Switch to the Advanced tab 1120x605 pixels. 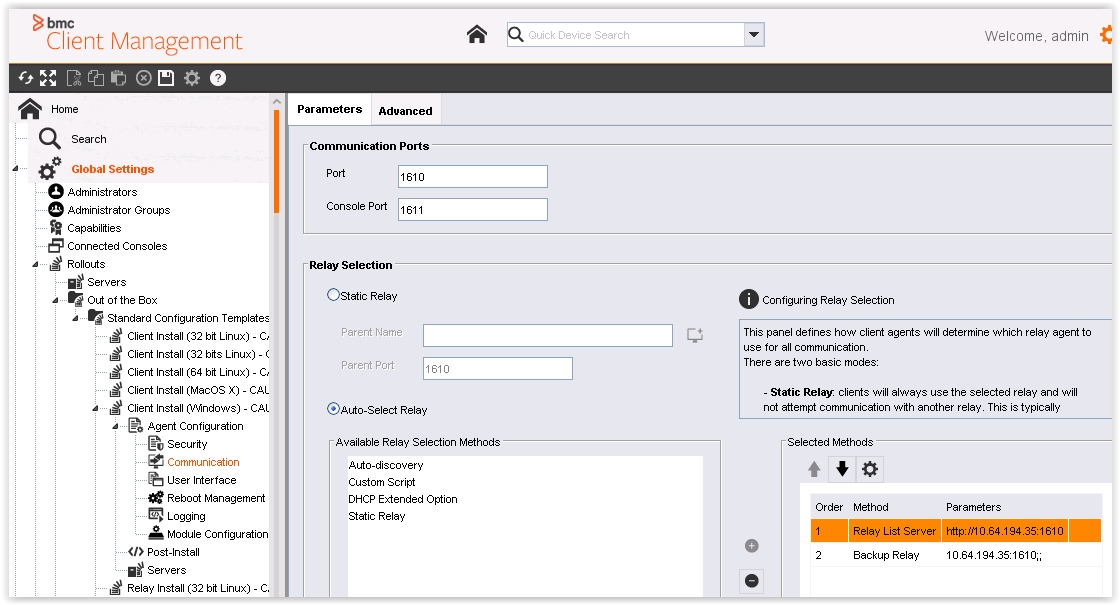[x=405, y=111]
